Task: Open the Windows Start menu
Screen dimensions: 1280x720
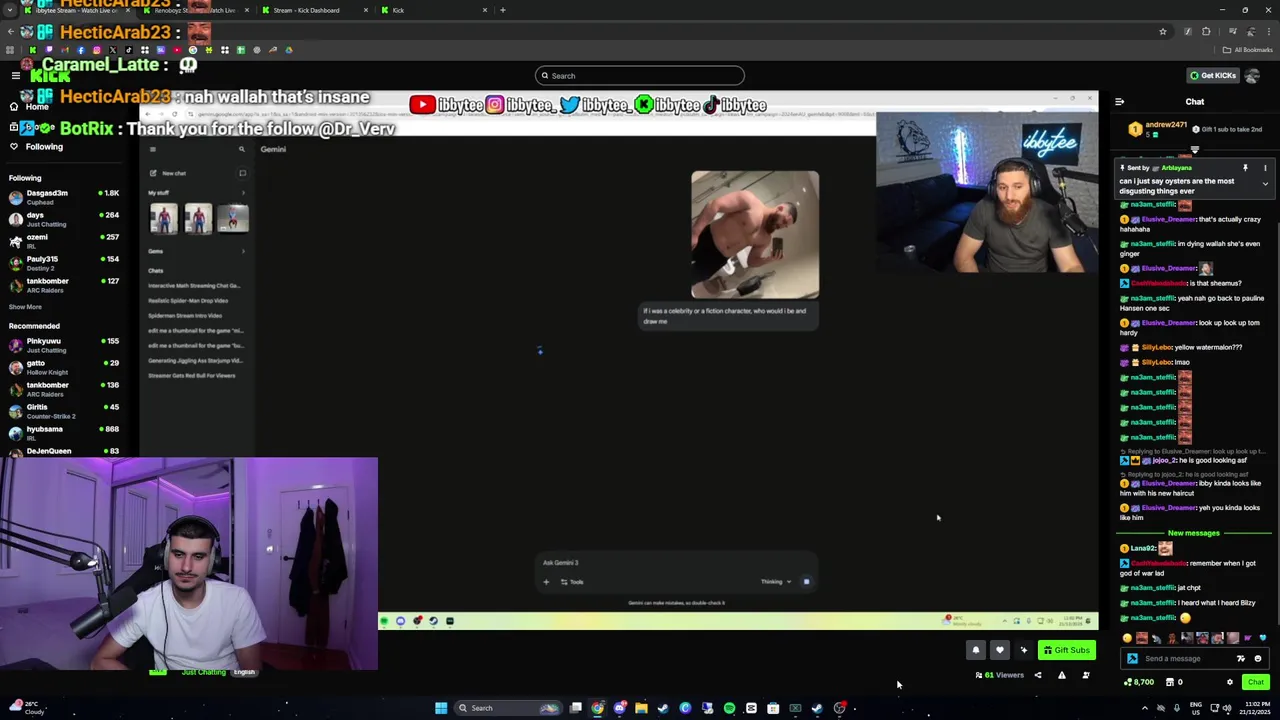Action: point(441,708)
